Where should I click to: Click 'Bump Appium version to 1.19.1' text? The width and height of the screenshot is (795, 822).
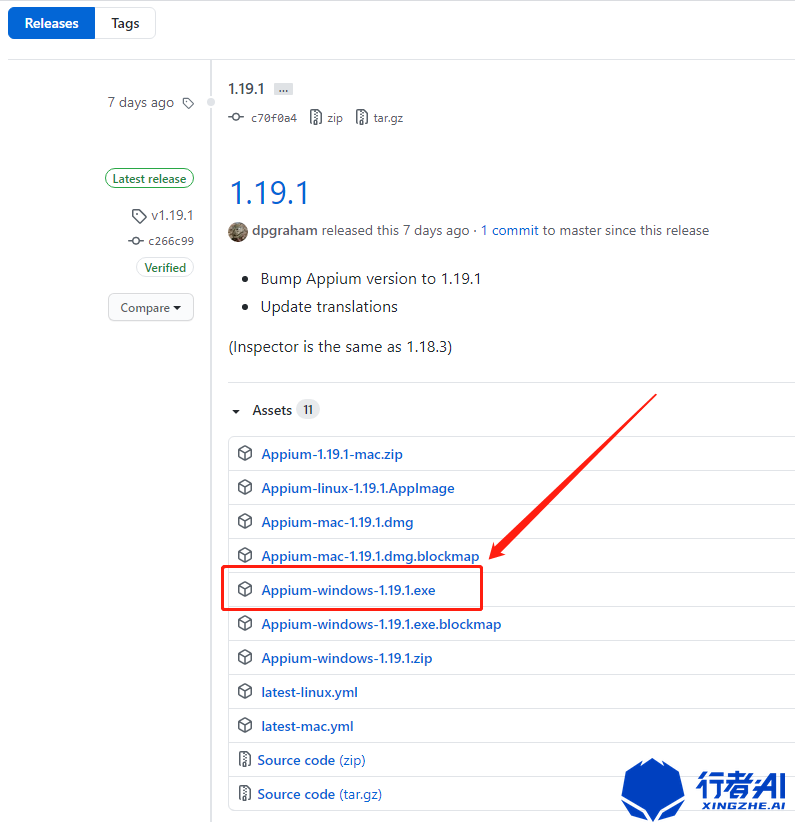click(371, 279)
